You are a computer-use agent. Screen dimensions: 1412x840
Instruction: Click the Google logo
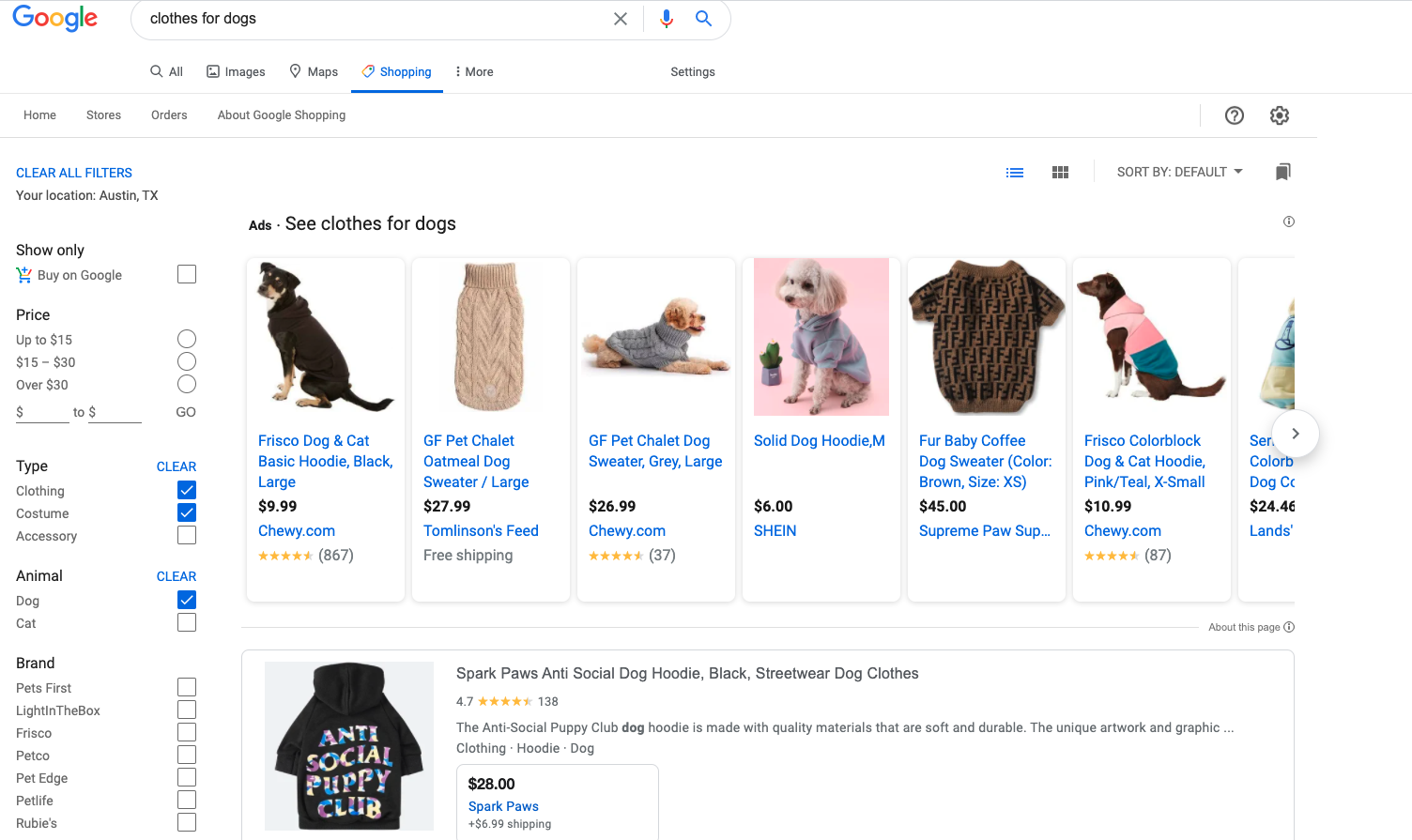coord(54,19)
